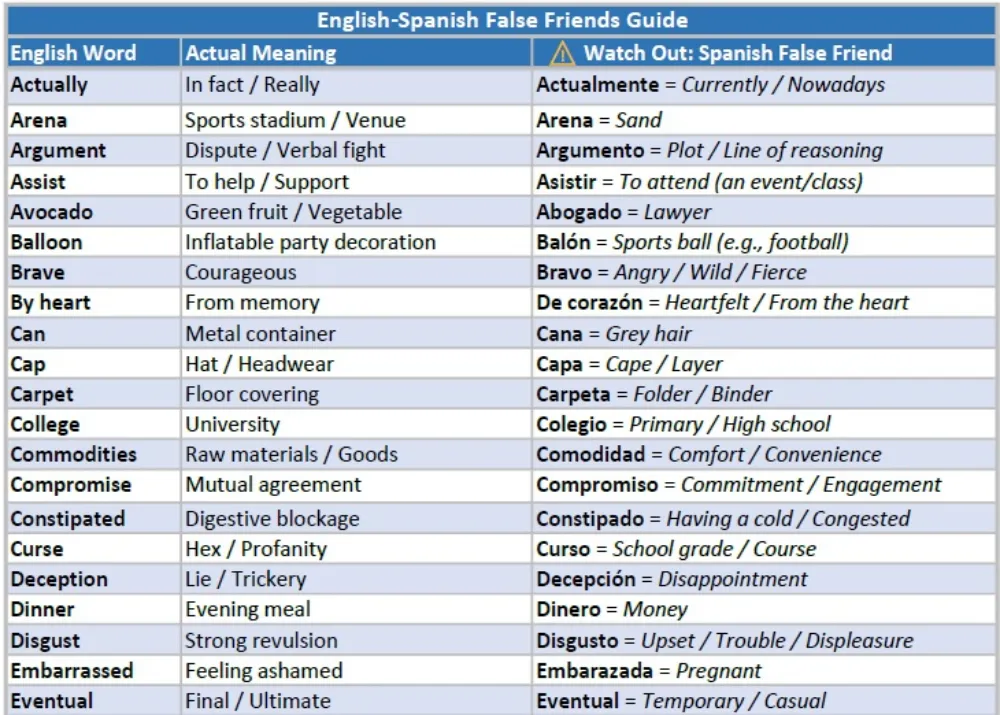Select the 'Actually' cell
Viewport: 1000px width, 715px height.
(94, 85)
